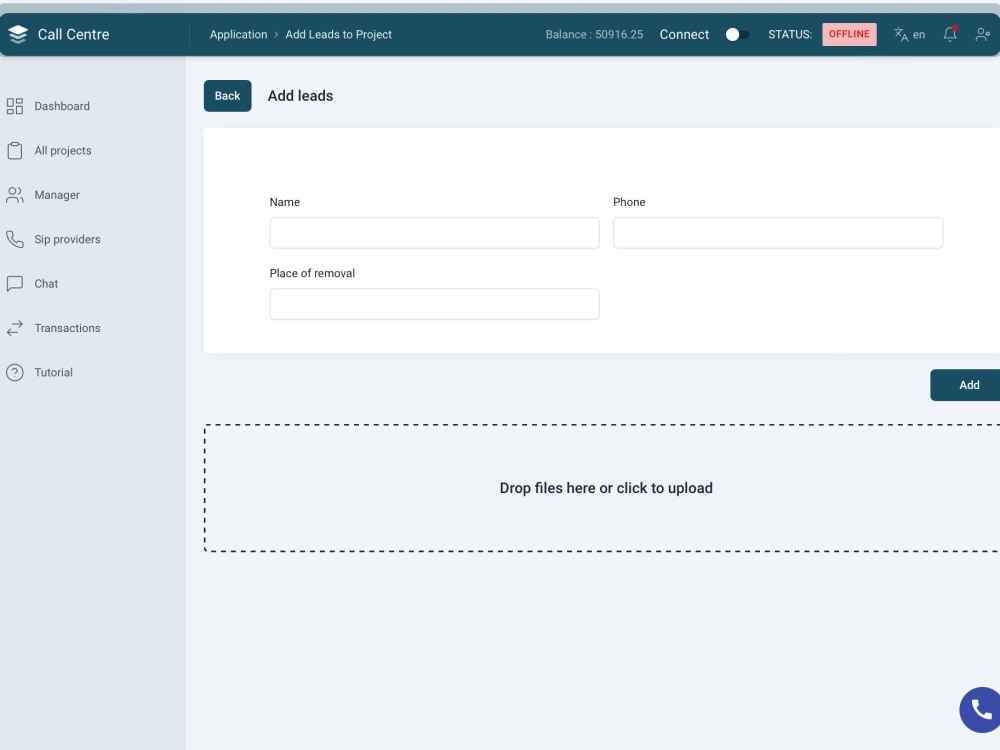Click the Add leads heading

pos(300,96)
